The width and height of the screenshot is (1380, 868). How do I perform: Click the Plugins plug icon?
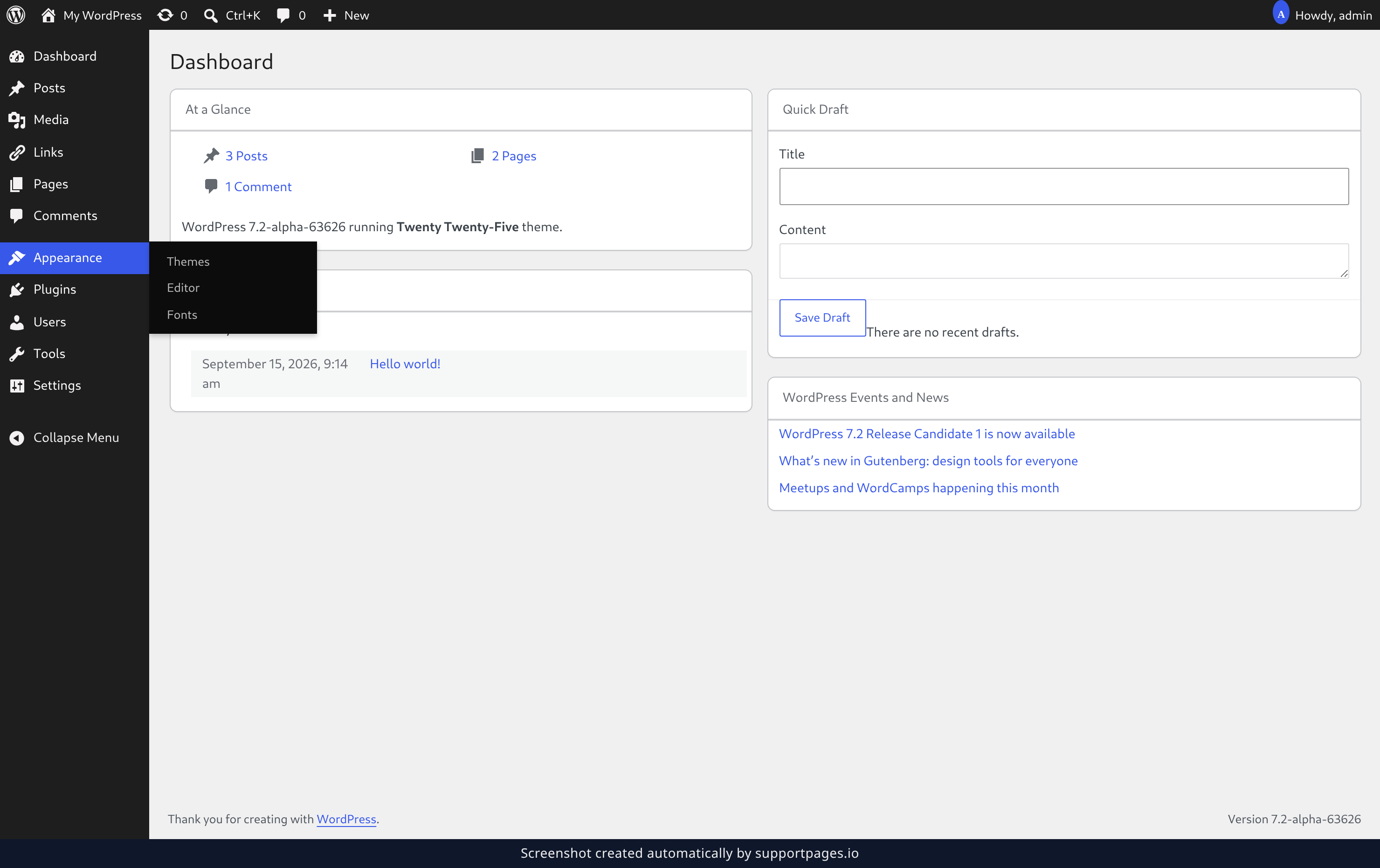click(17, 290)
